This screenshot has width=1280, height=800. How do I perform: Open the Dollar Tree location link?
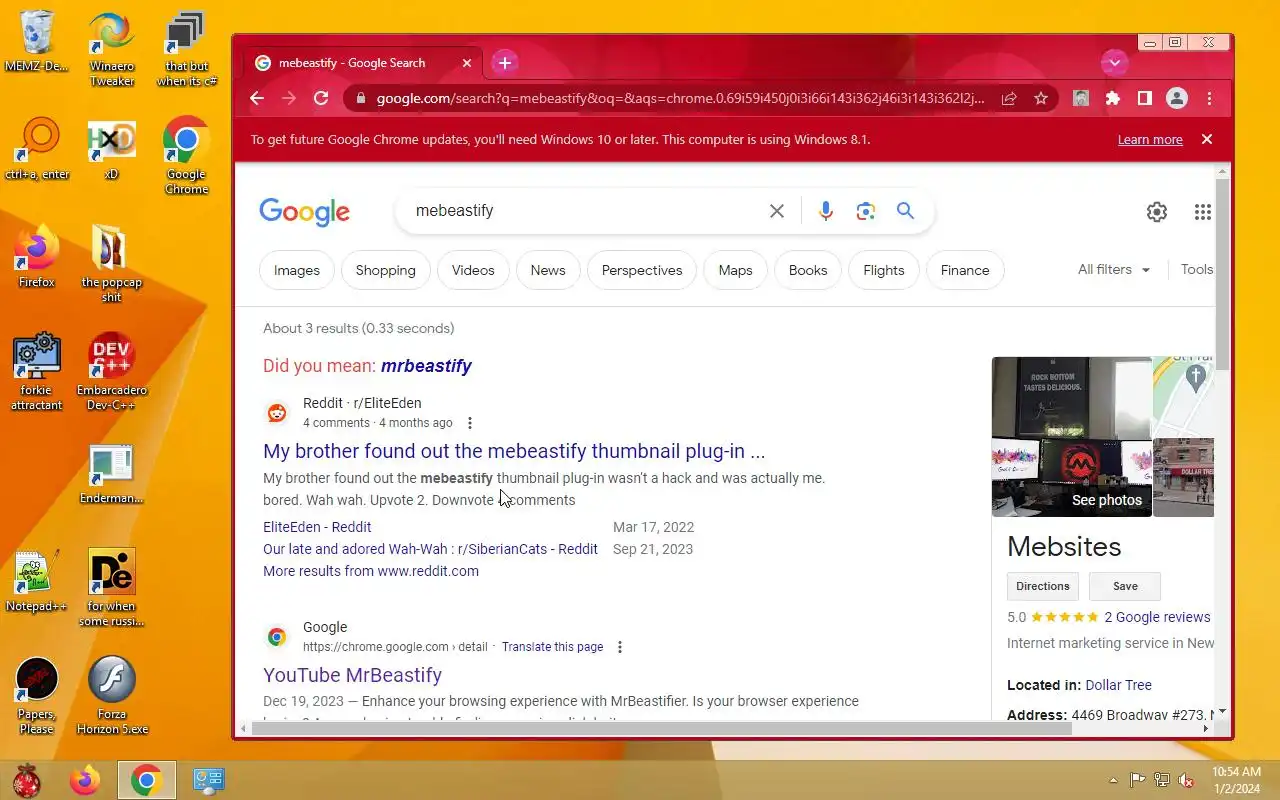tap(1118, 685)
